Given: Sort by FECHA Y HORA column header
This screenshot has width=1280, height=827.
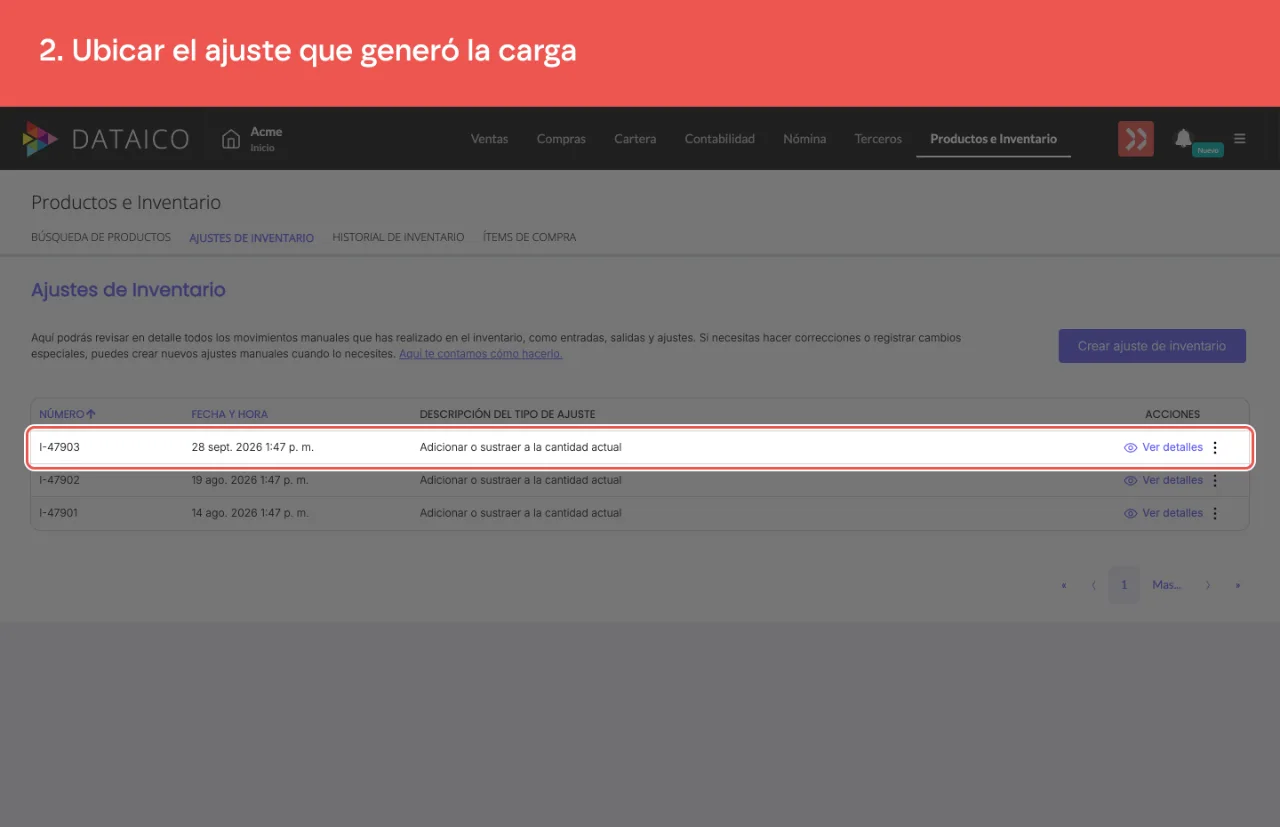Looking at the screenshot, I should click(230, 414).
